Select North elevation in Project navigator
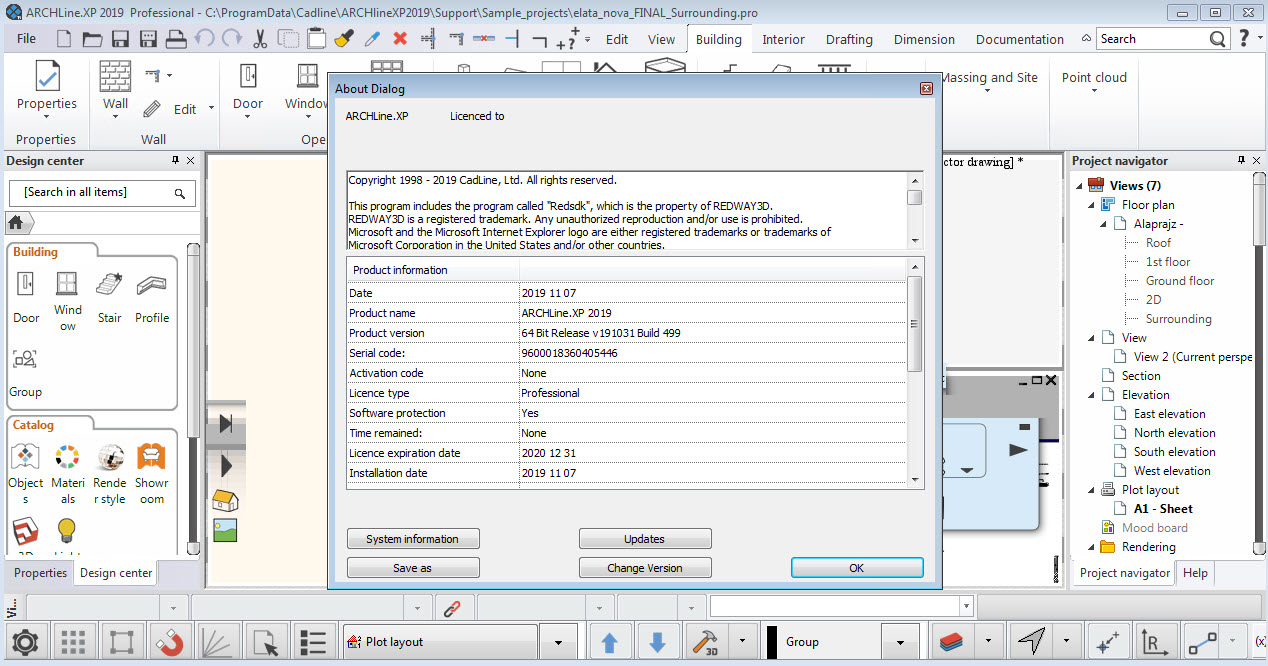1268x666 pixels. coord(1174,433)
